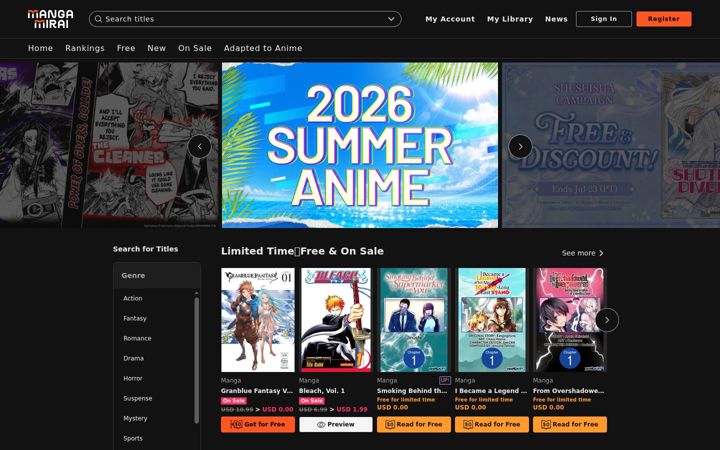This screenshot has height=450, width=720.
Task: Open My Account page
Action: (x=450, y=19)
